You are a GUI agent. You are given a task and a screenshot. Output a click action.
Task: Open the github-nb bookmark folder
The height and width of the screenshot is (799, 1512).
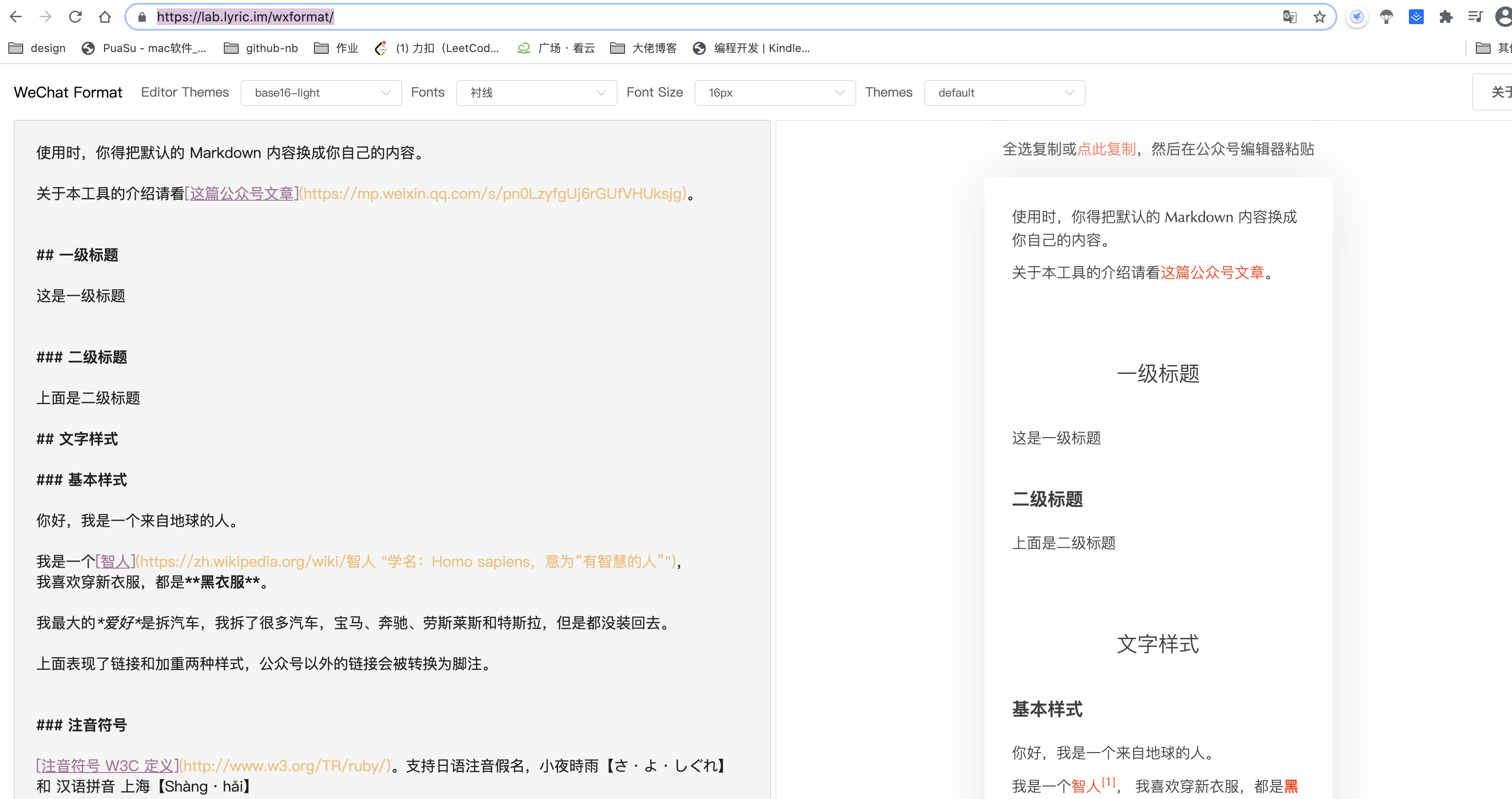point(261,48)
